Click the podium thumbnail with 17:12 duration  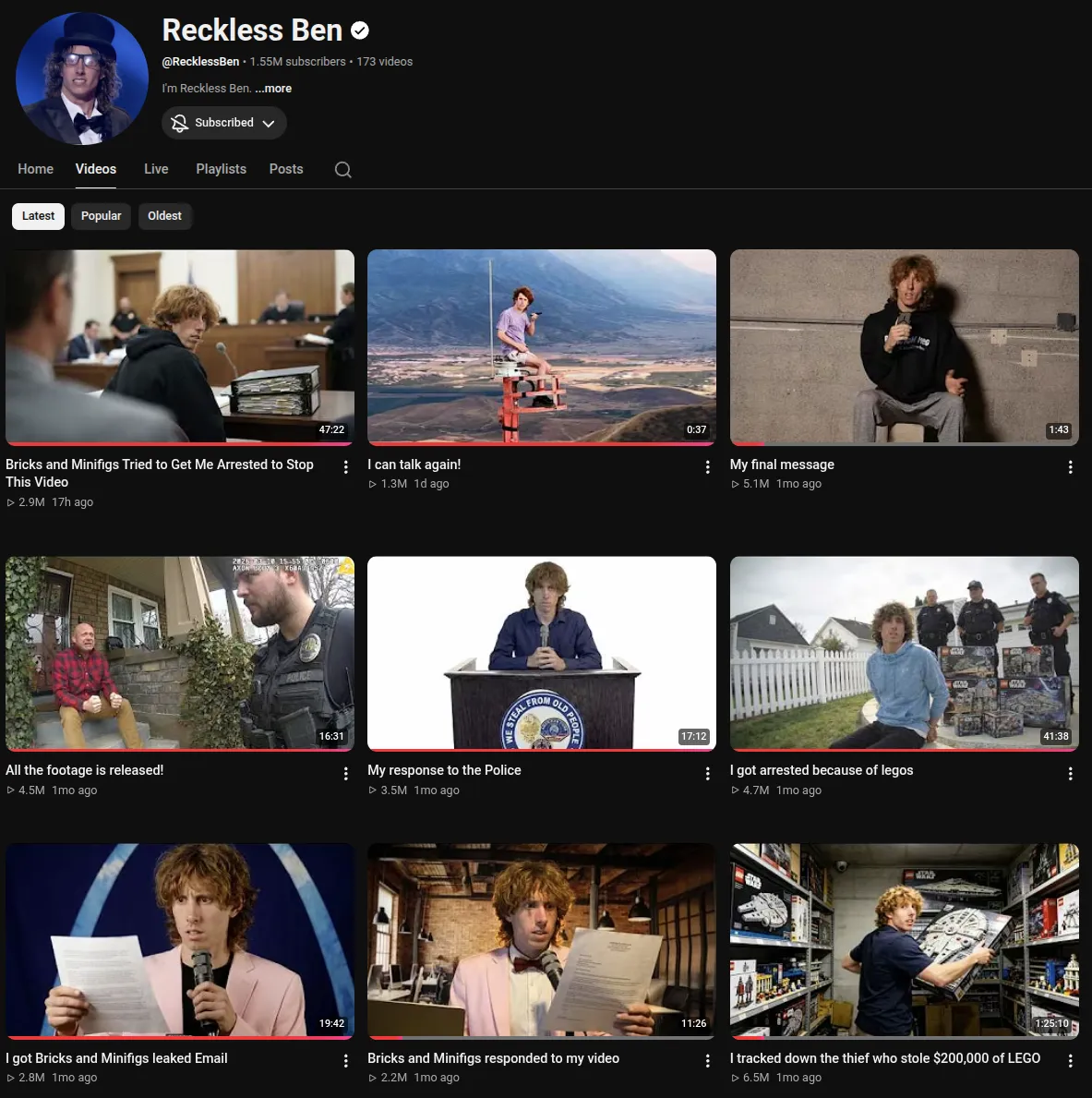tap(542, 653)
